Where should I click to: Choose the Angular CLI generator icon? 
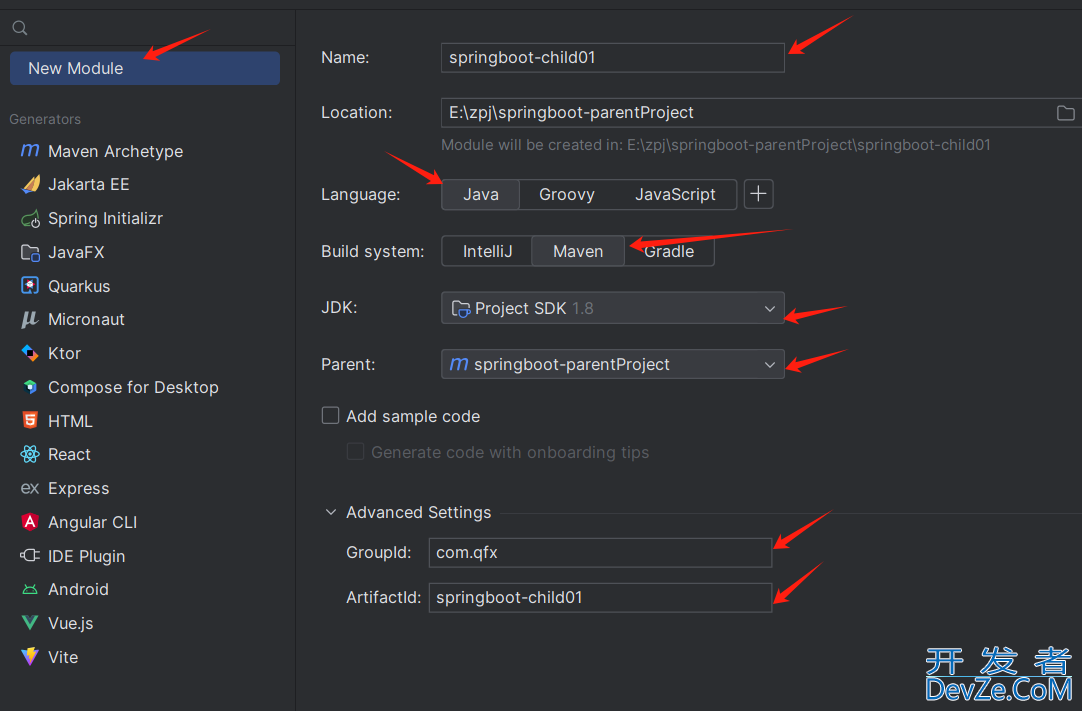pos(30,522)
